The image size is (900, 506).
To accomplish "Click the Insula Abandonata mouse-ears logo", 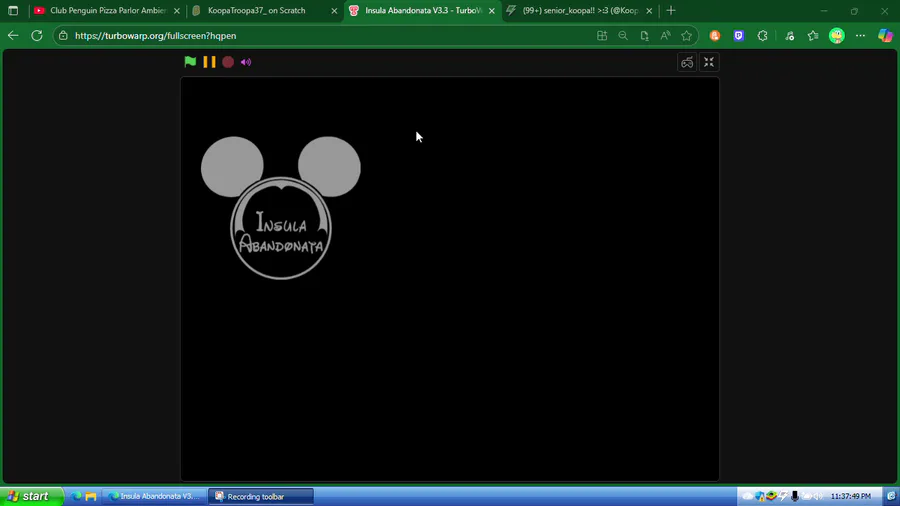I will tap(281, 208).
